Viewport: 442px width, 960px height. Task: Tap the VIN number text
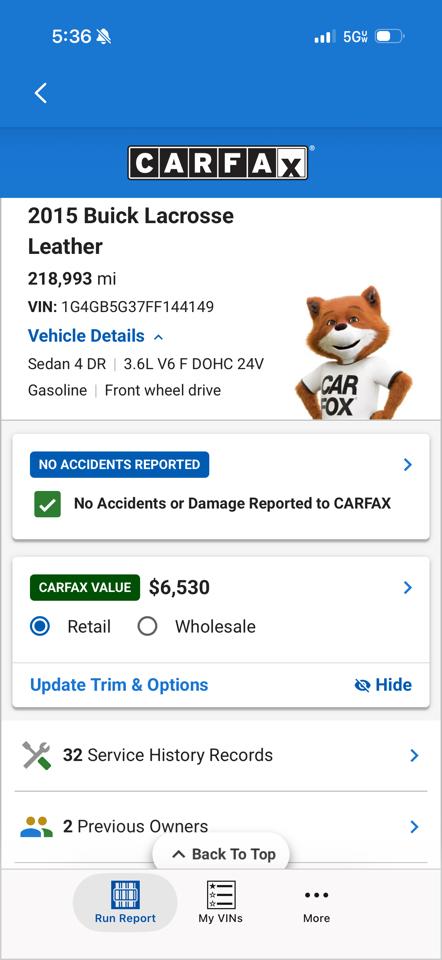click(x=138, y=307)
